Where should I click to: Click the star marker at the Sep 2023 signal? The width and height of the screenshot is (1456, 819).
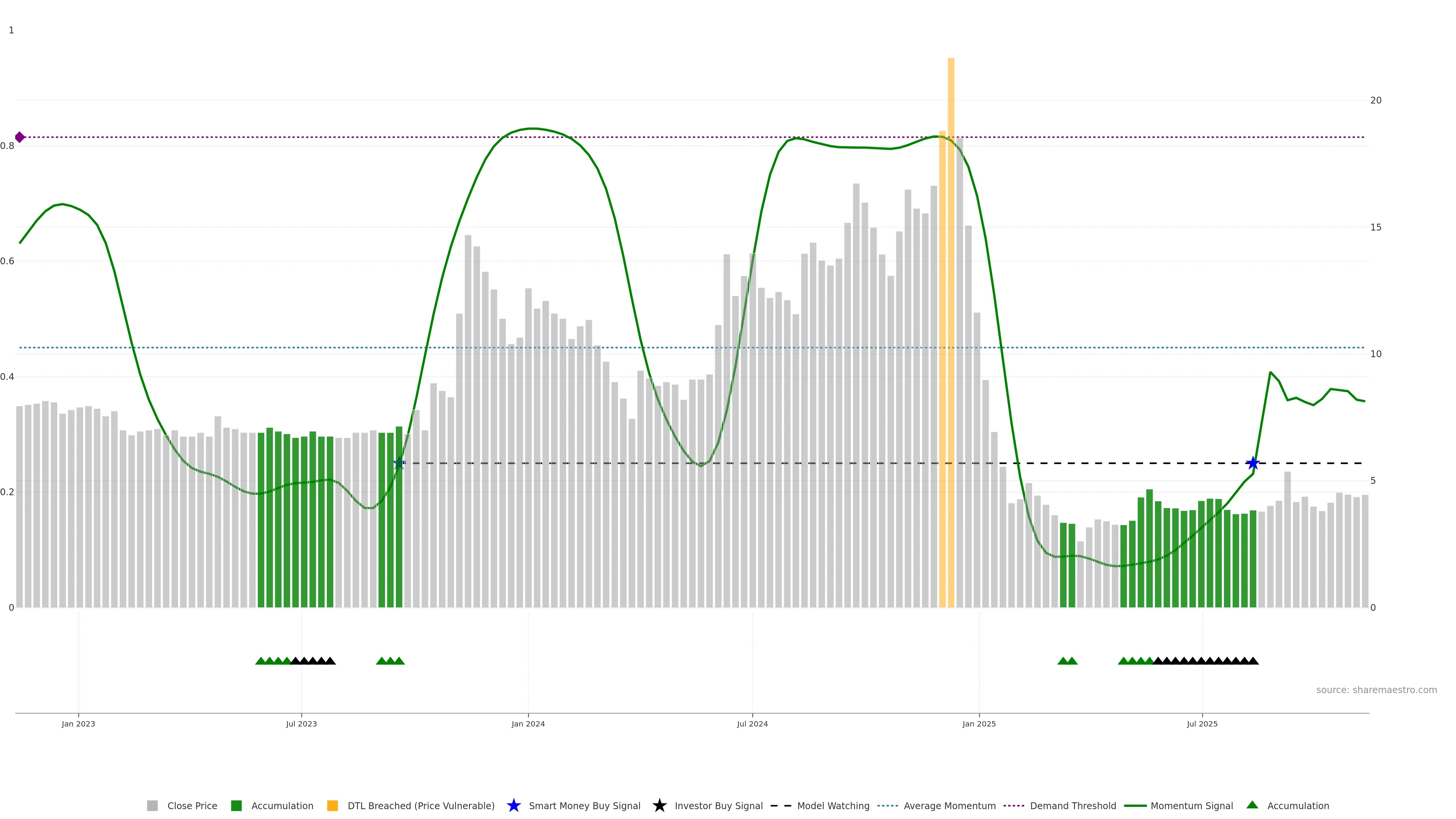click(x=399, y=463)
